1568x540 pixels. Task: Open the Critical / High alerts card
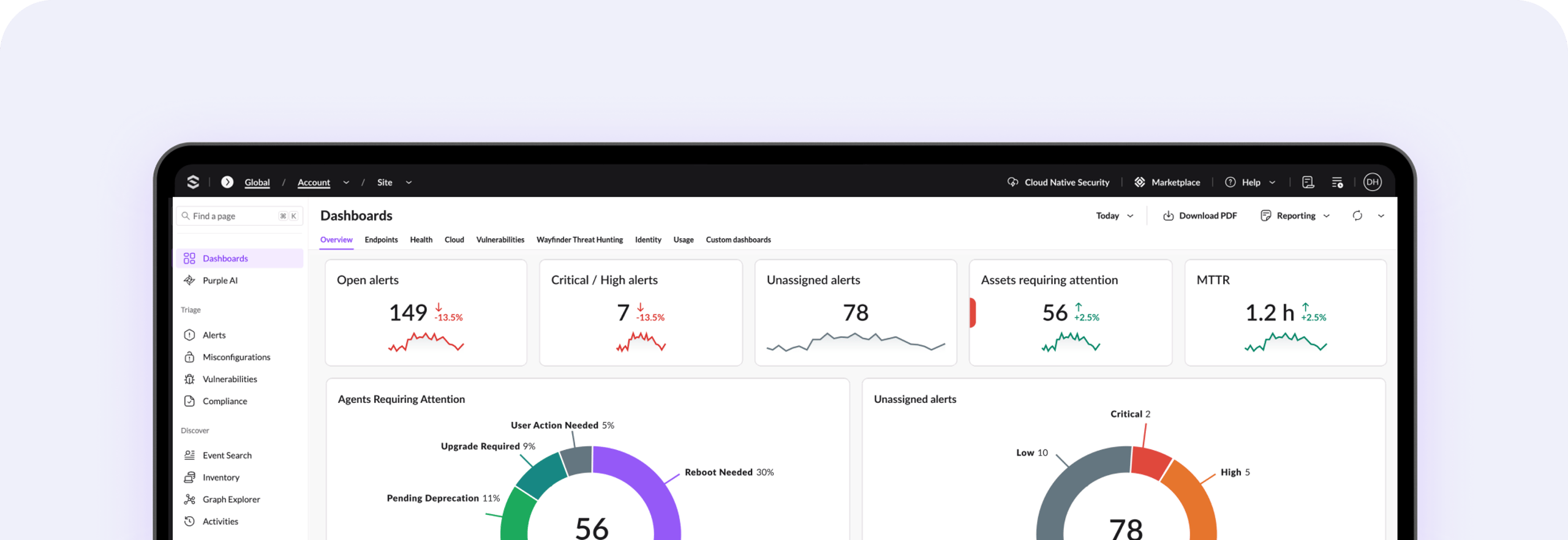point(641,312)
